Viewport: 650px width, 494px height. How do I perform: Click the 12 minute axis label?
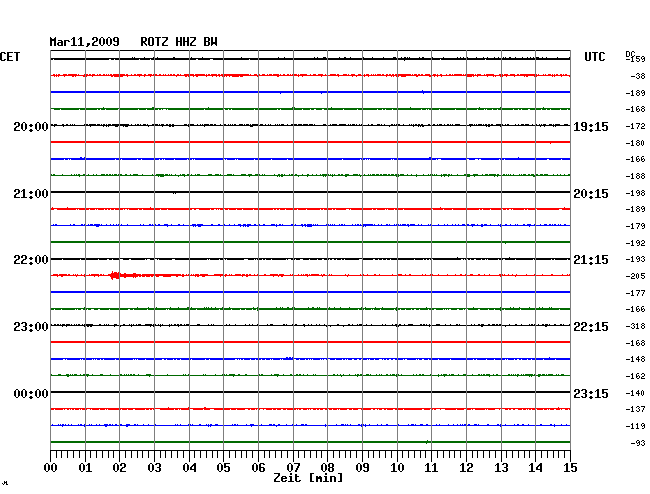tap(466, 468)
